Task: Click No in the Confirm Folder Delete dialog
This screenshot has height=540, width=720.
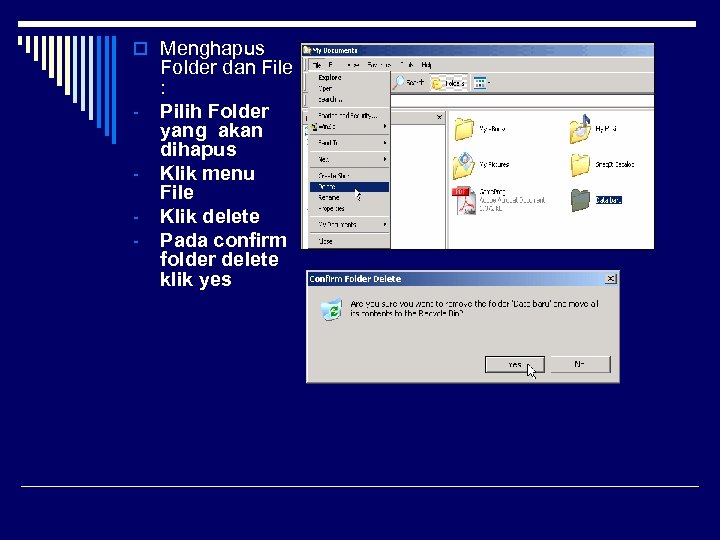Action: 580,364
